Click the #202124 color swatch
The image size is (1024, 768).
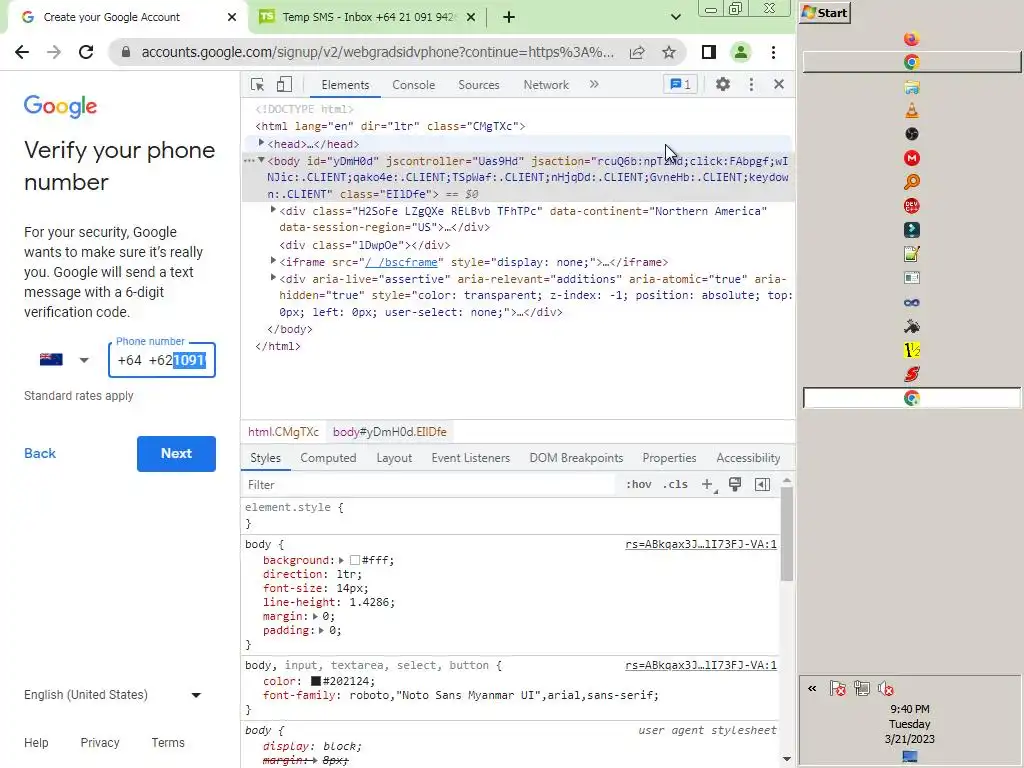point(315,681)
